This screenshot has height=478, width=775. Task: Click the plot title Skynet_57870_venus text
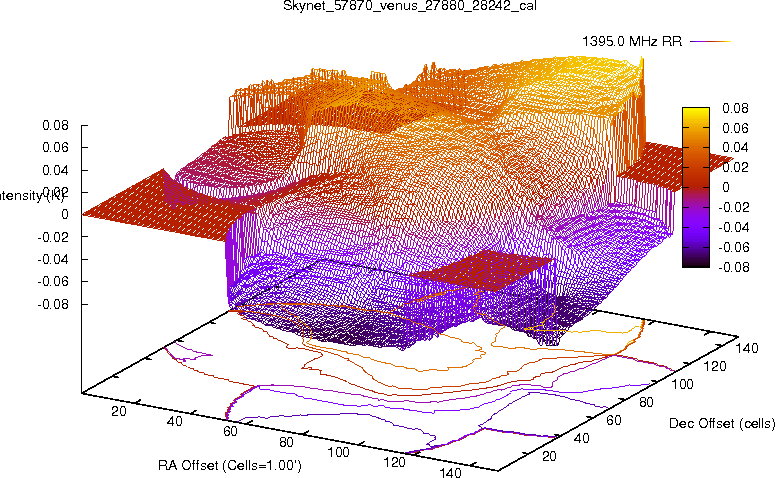coord(410,5)
